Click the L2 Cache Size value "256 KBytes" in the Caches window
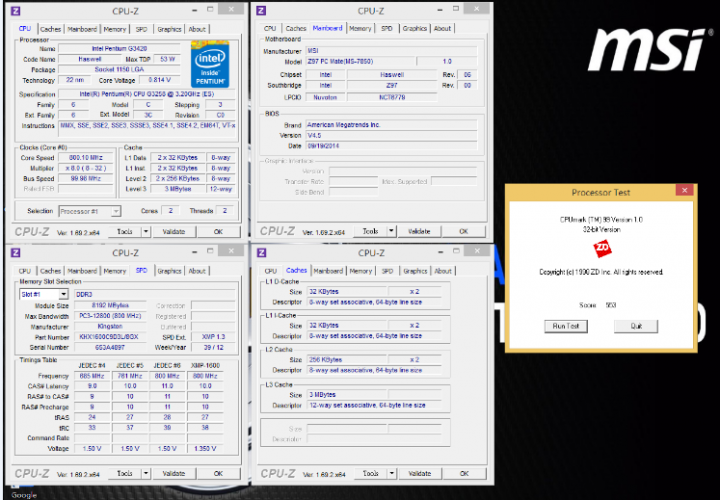Image resolution: width=720 pixels, height=500 pixels. (x=347, y=360)
